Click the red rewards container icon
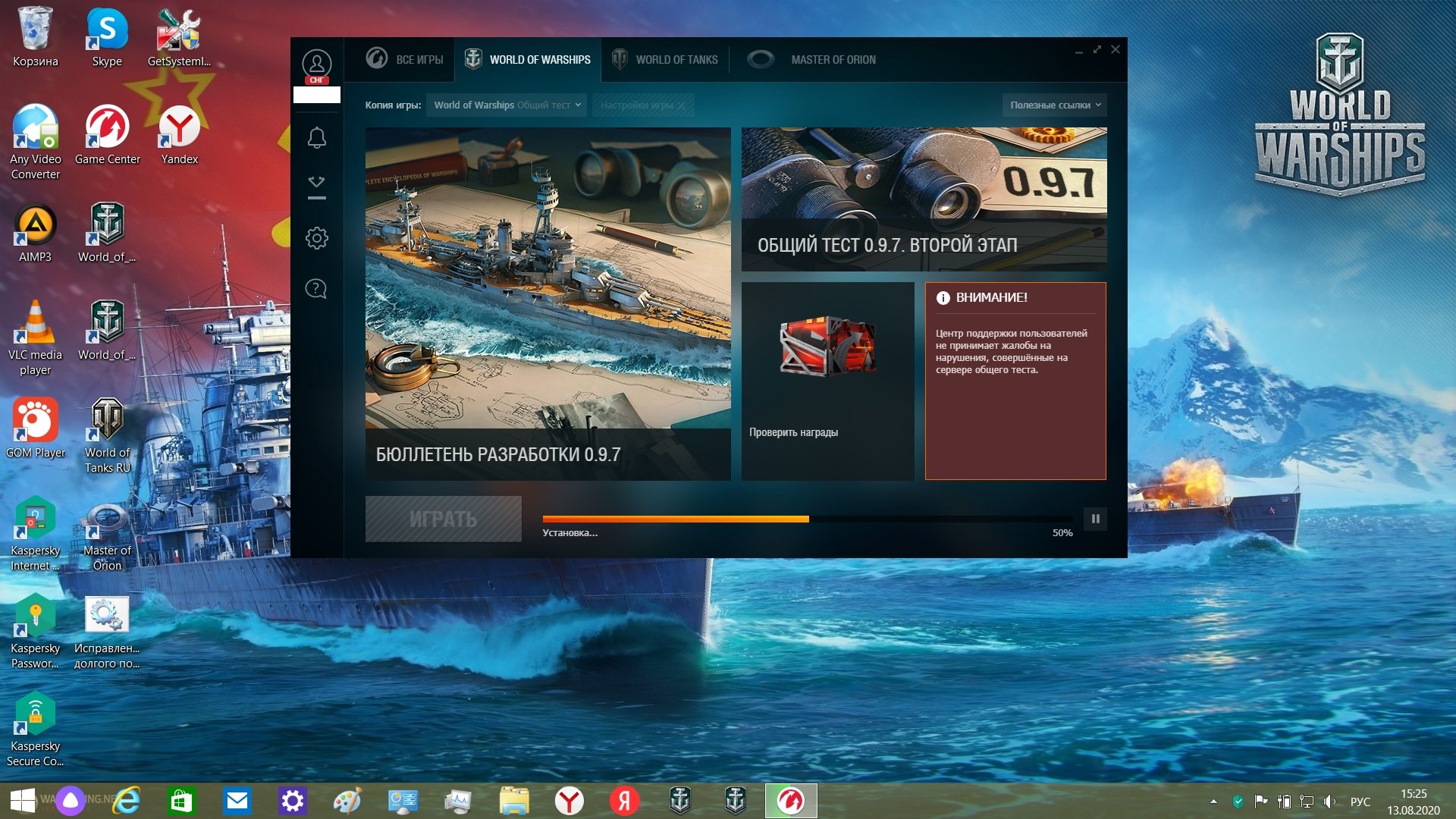 (x=827, y=347)
